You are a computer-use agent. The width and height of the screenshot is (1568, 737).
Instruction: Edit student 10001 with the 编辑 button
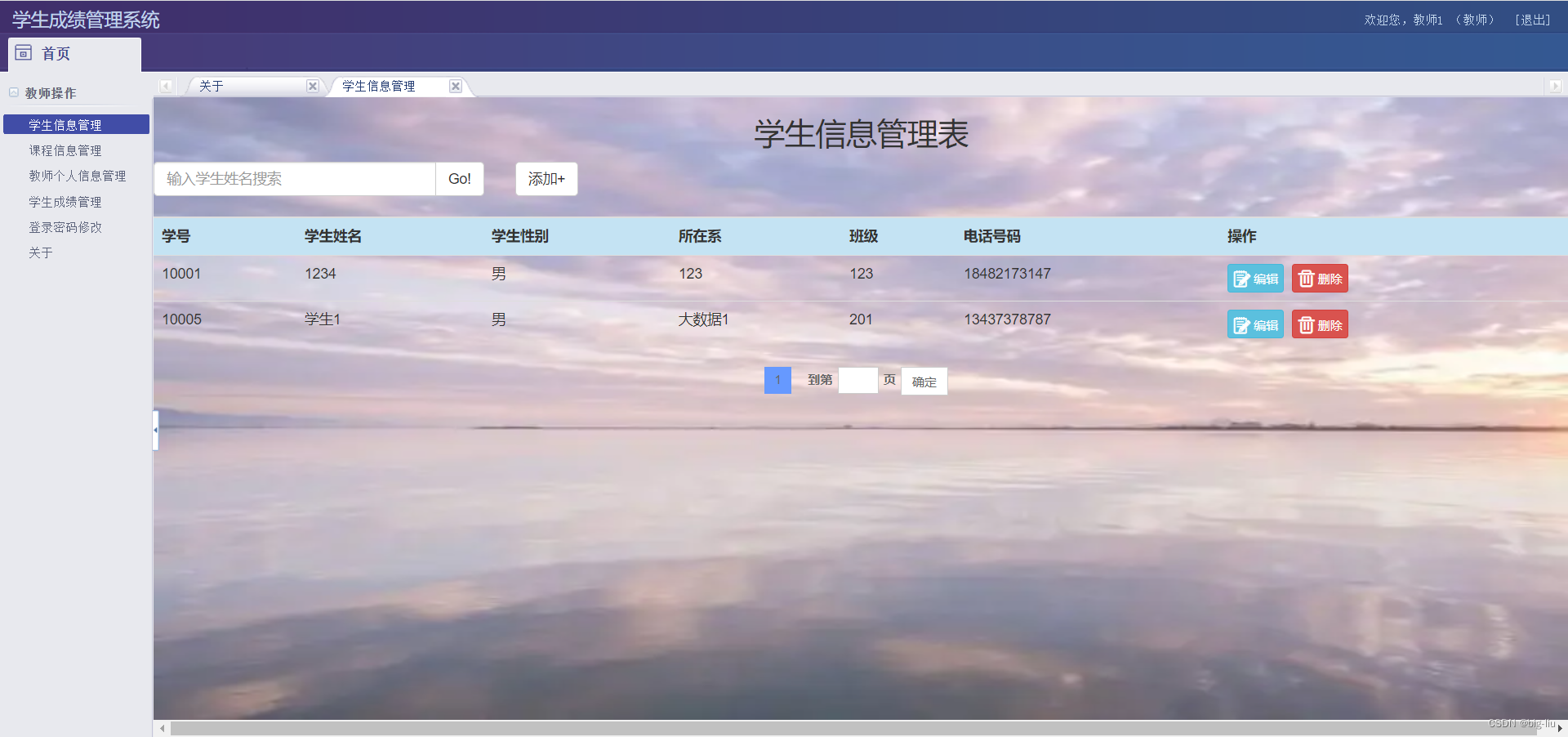coord(1255,279)
